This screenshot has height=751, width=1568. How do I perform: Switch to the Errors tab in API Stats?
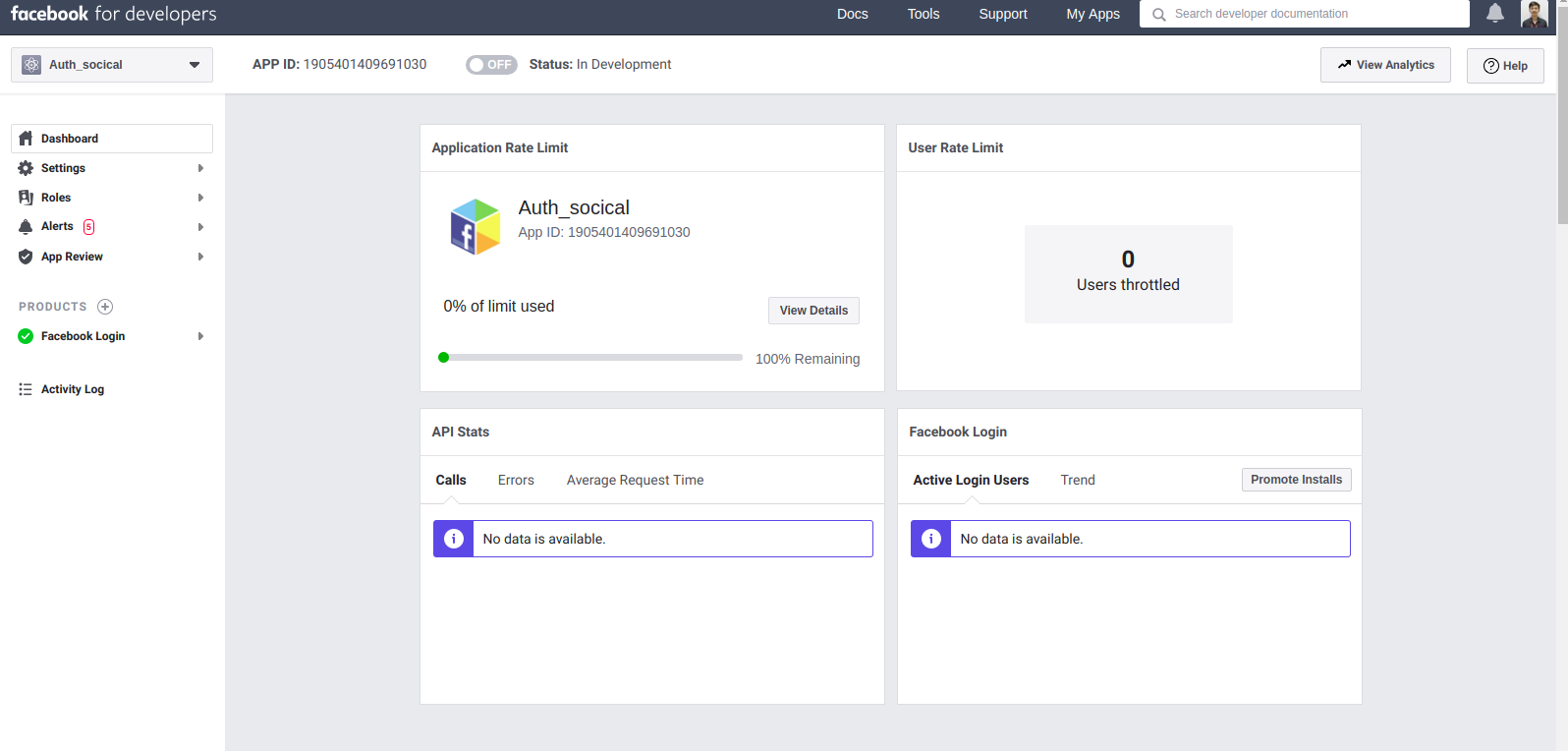coord(516,480)
